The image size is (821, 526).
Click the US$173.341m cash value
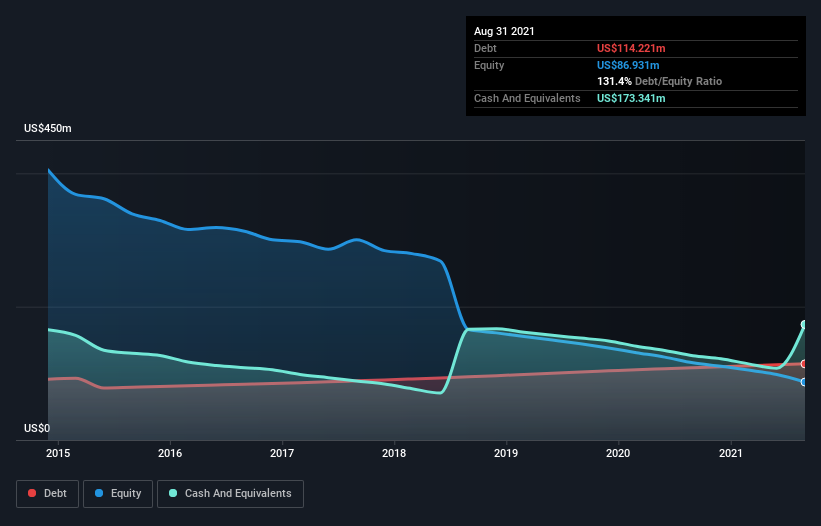[631, 98]
